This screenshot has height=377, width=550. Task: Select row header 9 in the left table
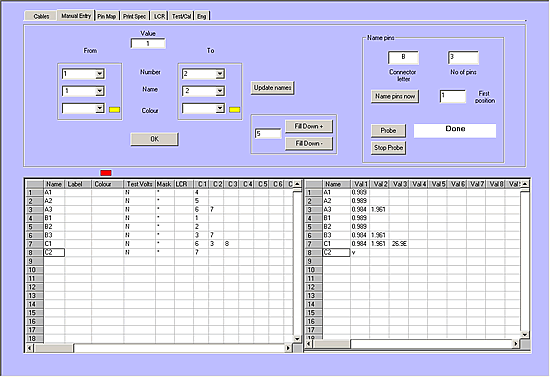(35, 261)
